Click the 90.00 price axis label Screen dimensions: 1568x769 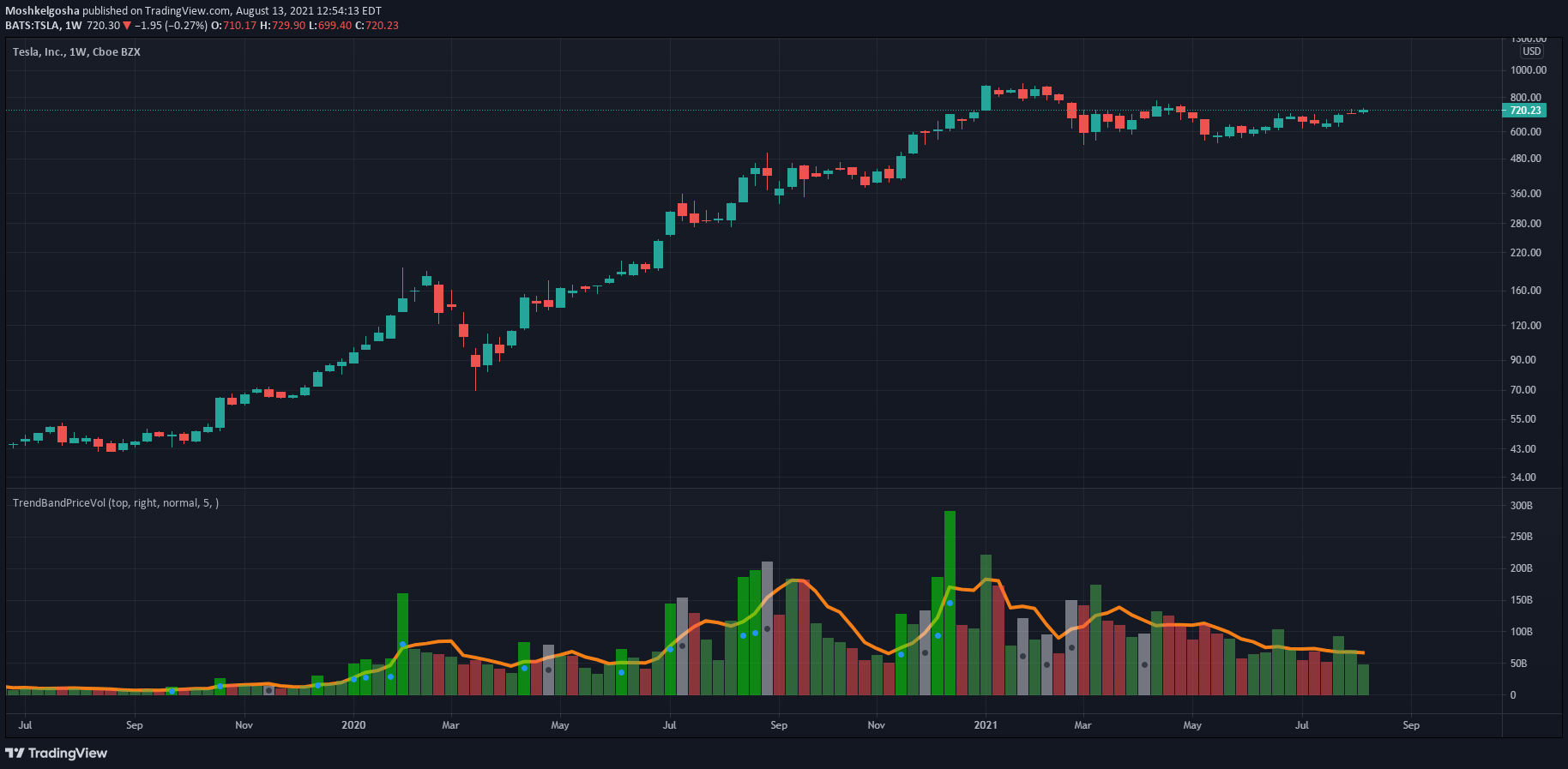pos(1523,360)
